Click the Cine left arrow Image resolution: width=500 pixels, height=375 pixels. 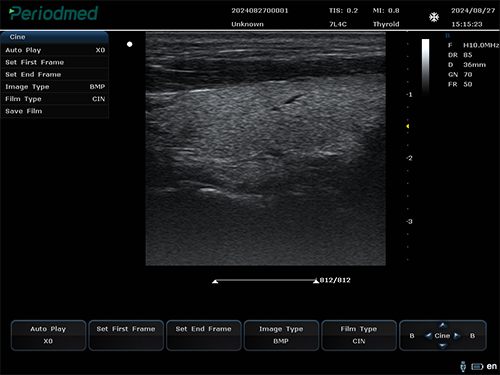(x=428, y=336)
